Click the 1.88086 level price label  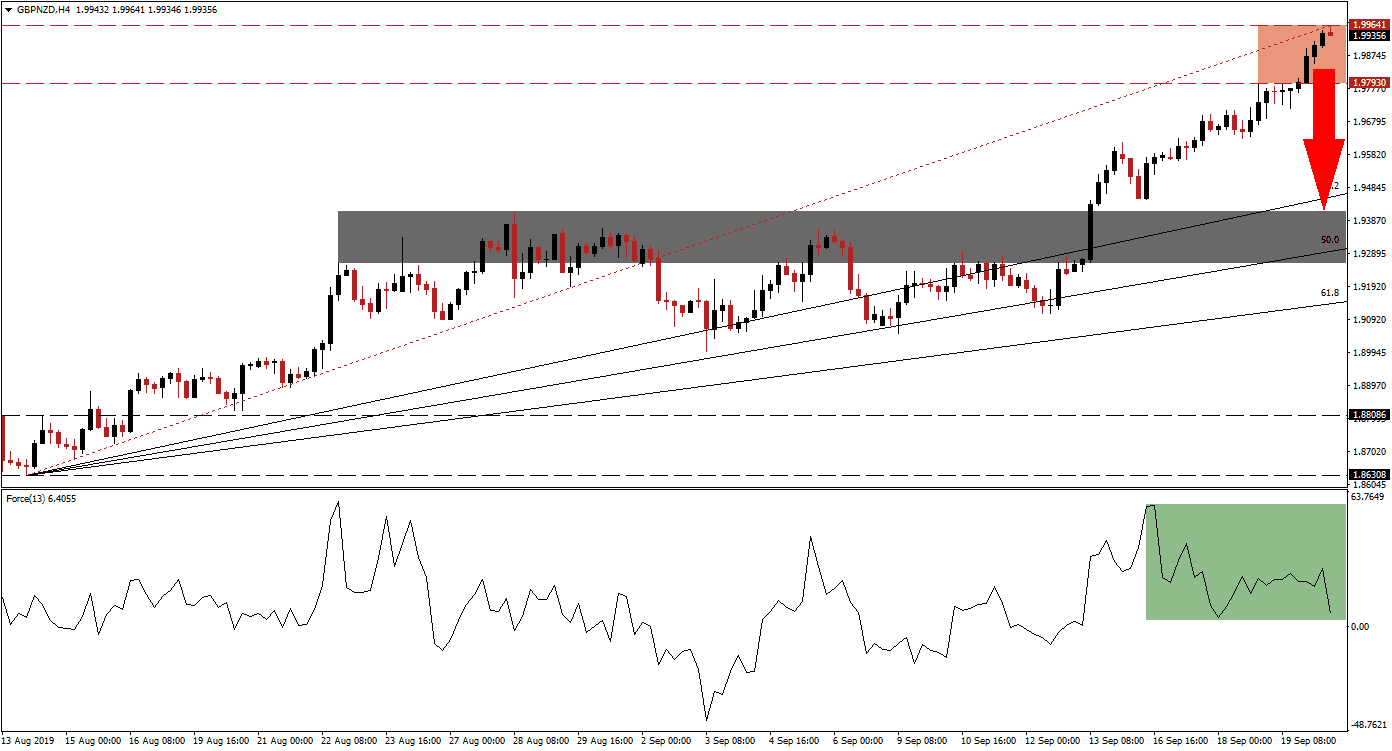pyautogui.click(x=1367, y=414)
